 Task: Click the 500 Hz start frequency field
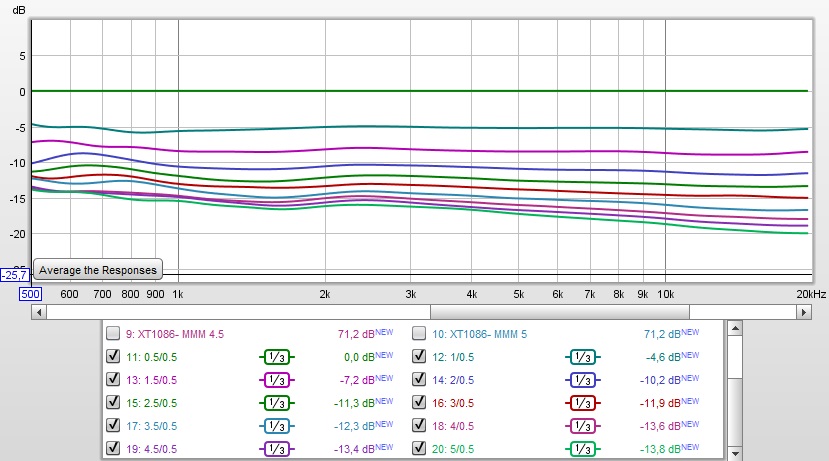click(x=30, y=294)
